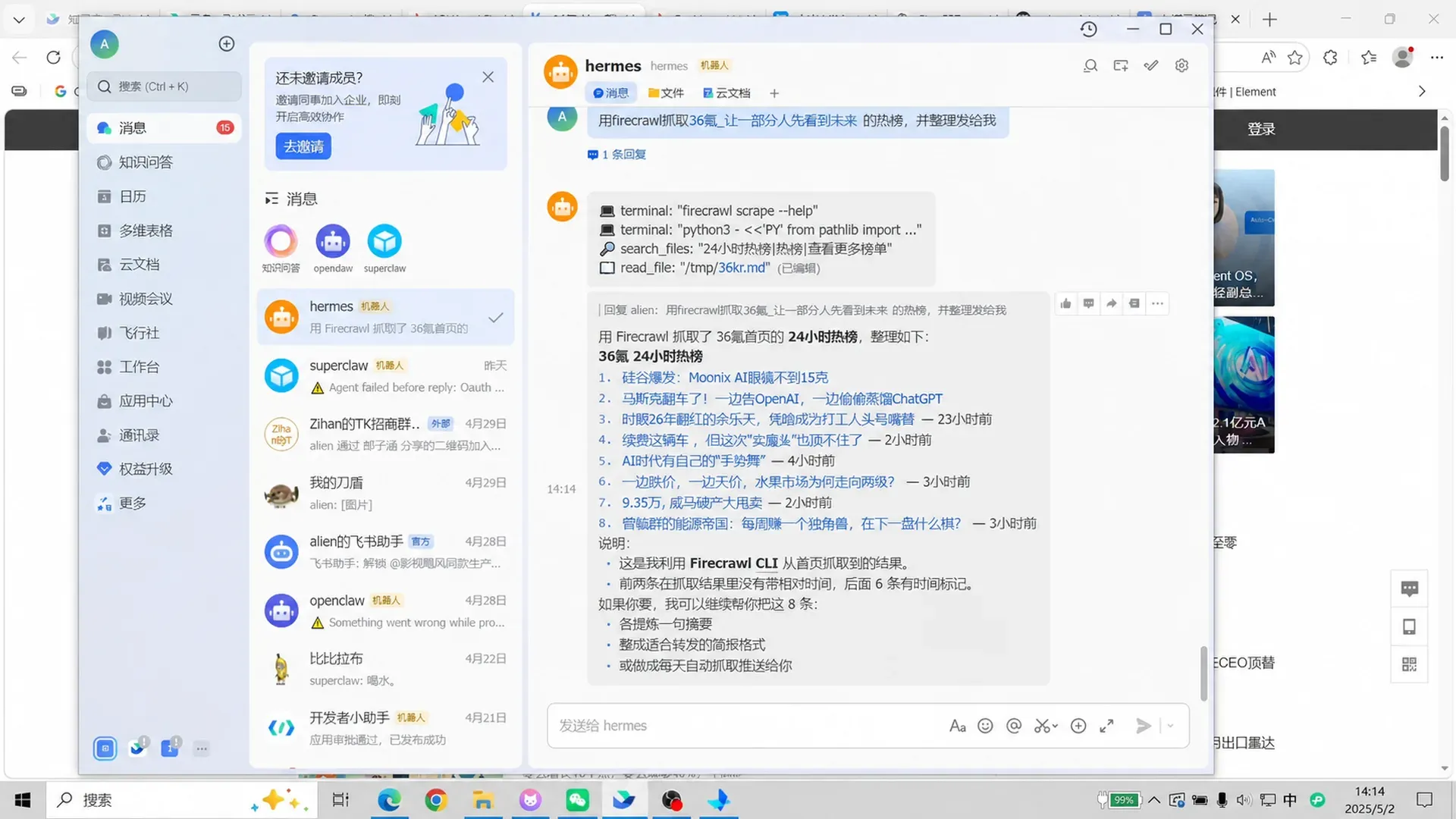Open WeChat from the taskbar

point(577,800)
